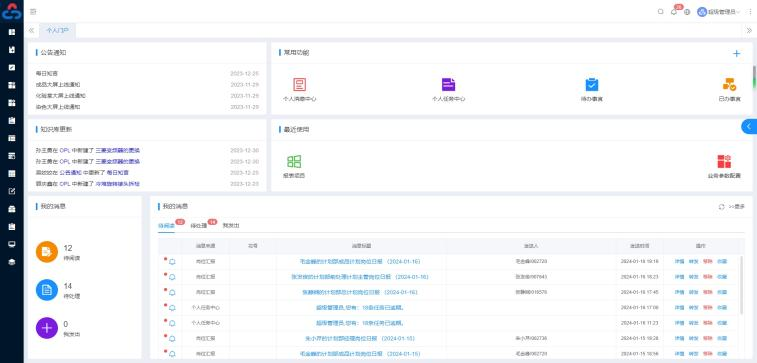The image size is (757, 363).
Task: Select the 我发出 messages tab
Action: [231, 225]
